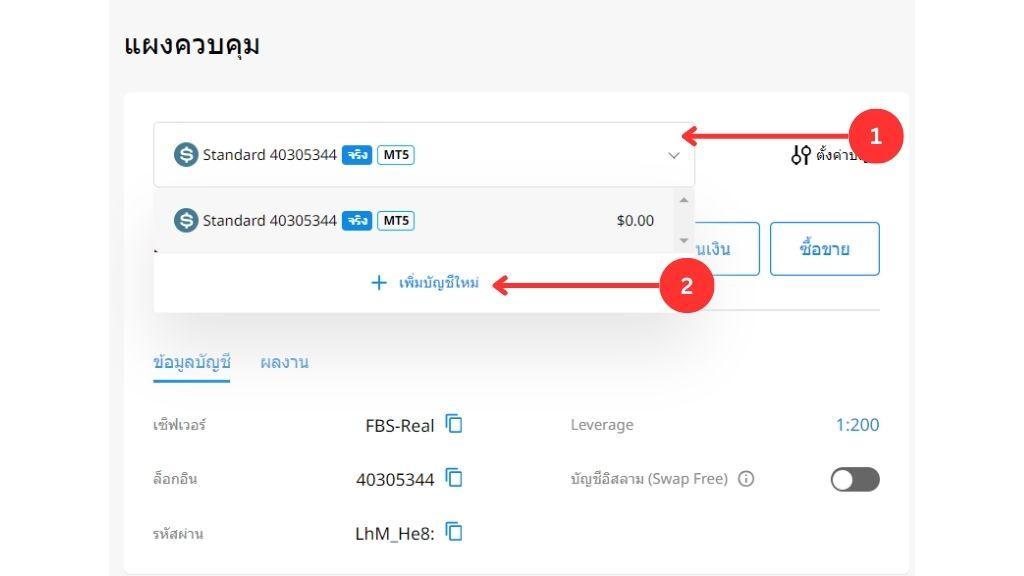
Task: Click the partially hidden button left of ซื้อขาย
Action: pyautogui.click(x=727, y=249)
